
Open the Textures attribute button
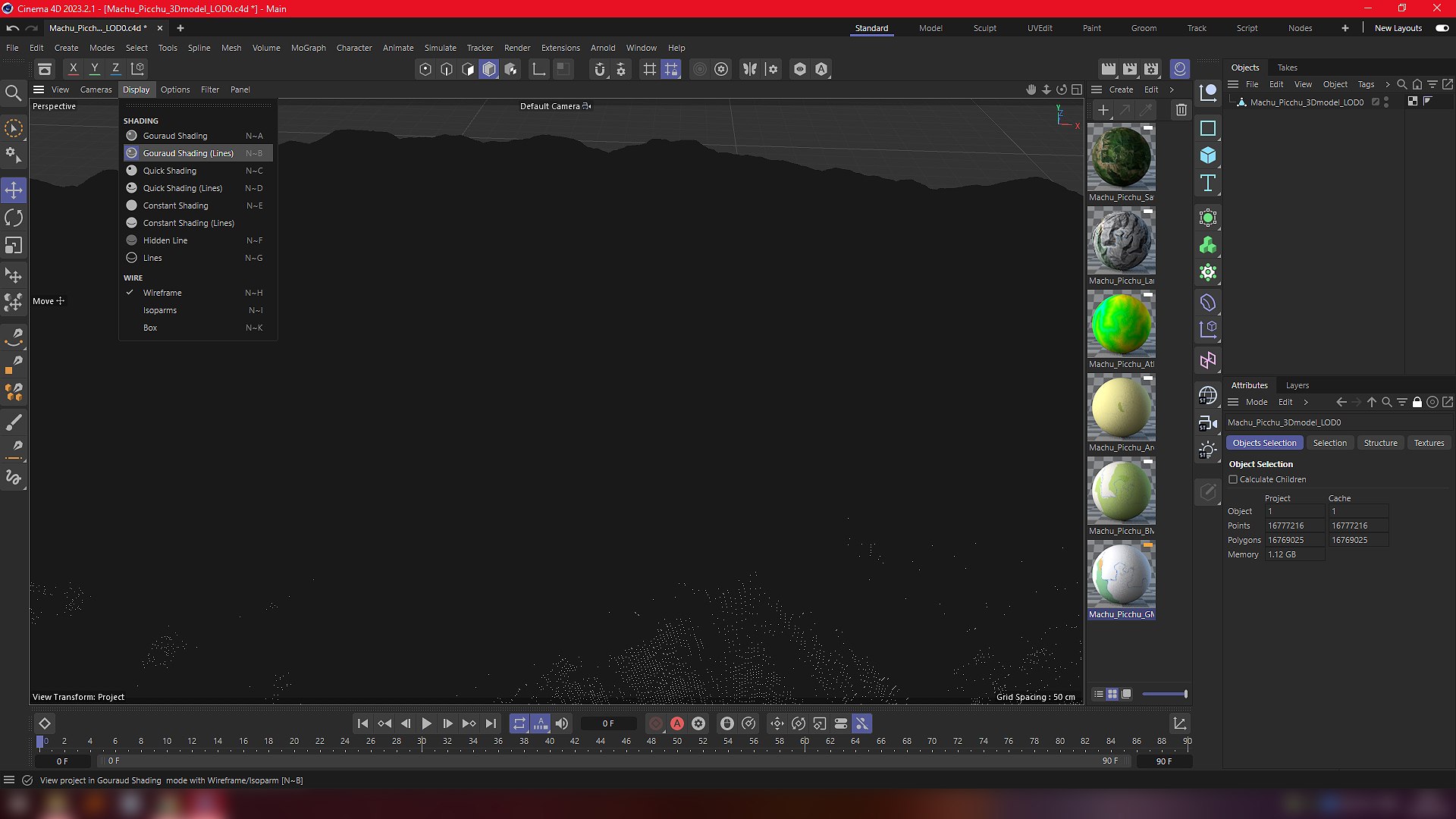click(1429, 443)
